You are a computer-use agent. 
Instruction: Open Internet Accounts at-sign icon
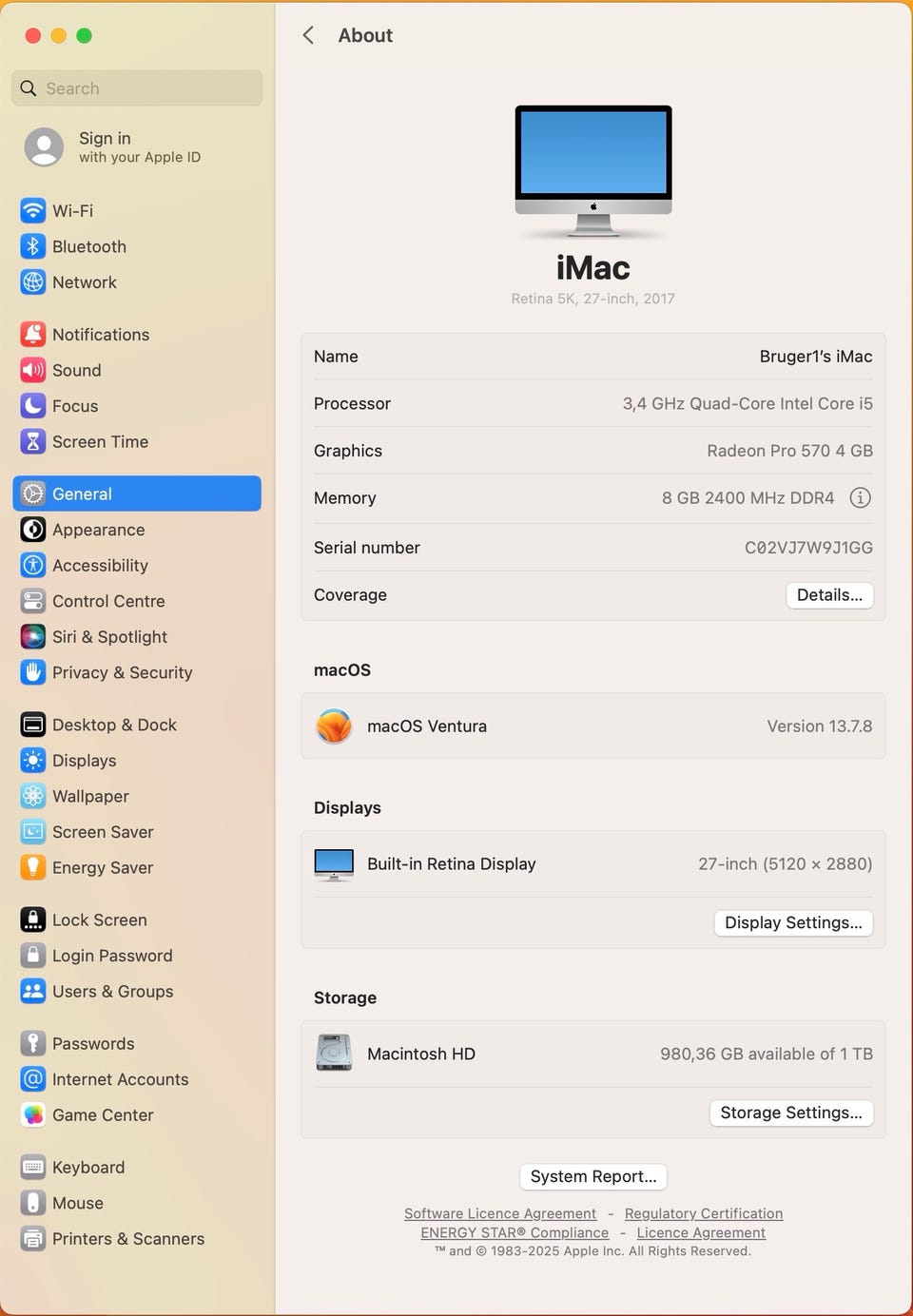click(x=33, y=1078)
